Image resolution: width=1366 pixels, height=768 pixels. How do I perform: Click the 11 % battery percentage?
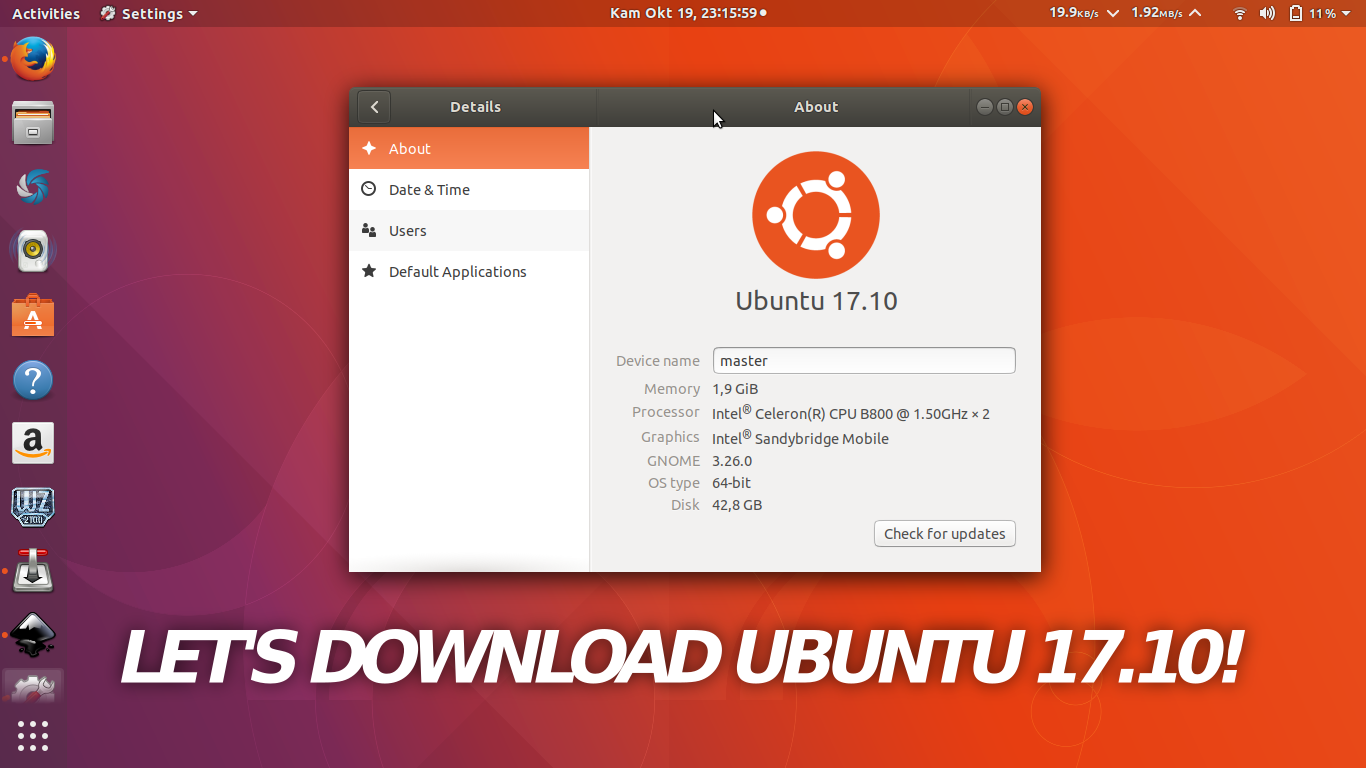1323,14
